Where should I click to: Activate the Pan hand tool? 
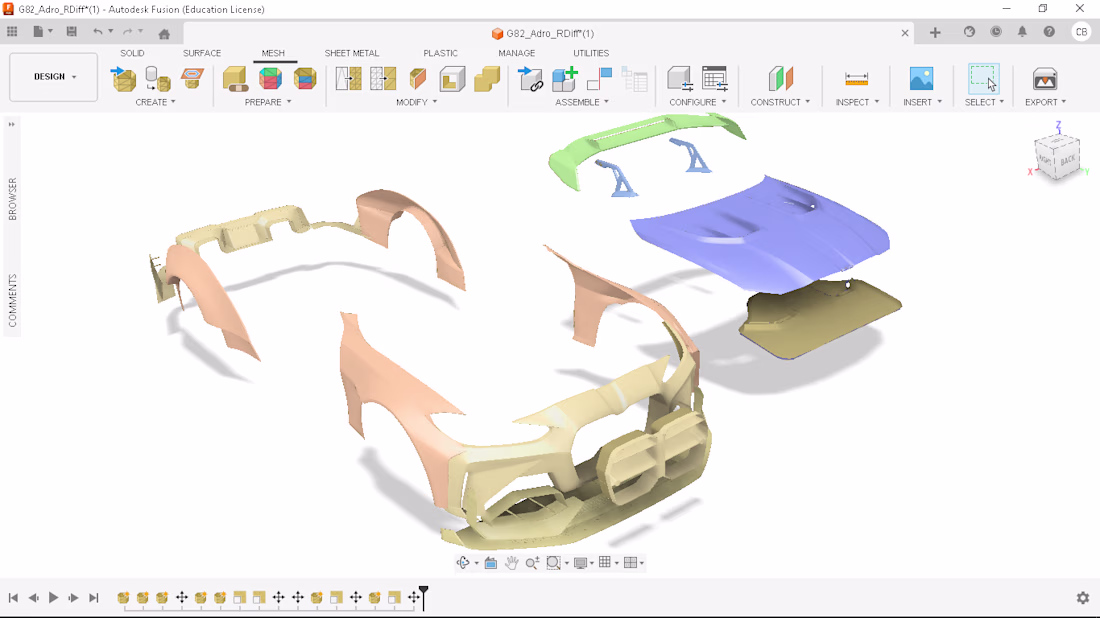click(x=511, y=563)
